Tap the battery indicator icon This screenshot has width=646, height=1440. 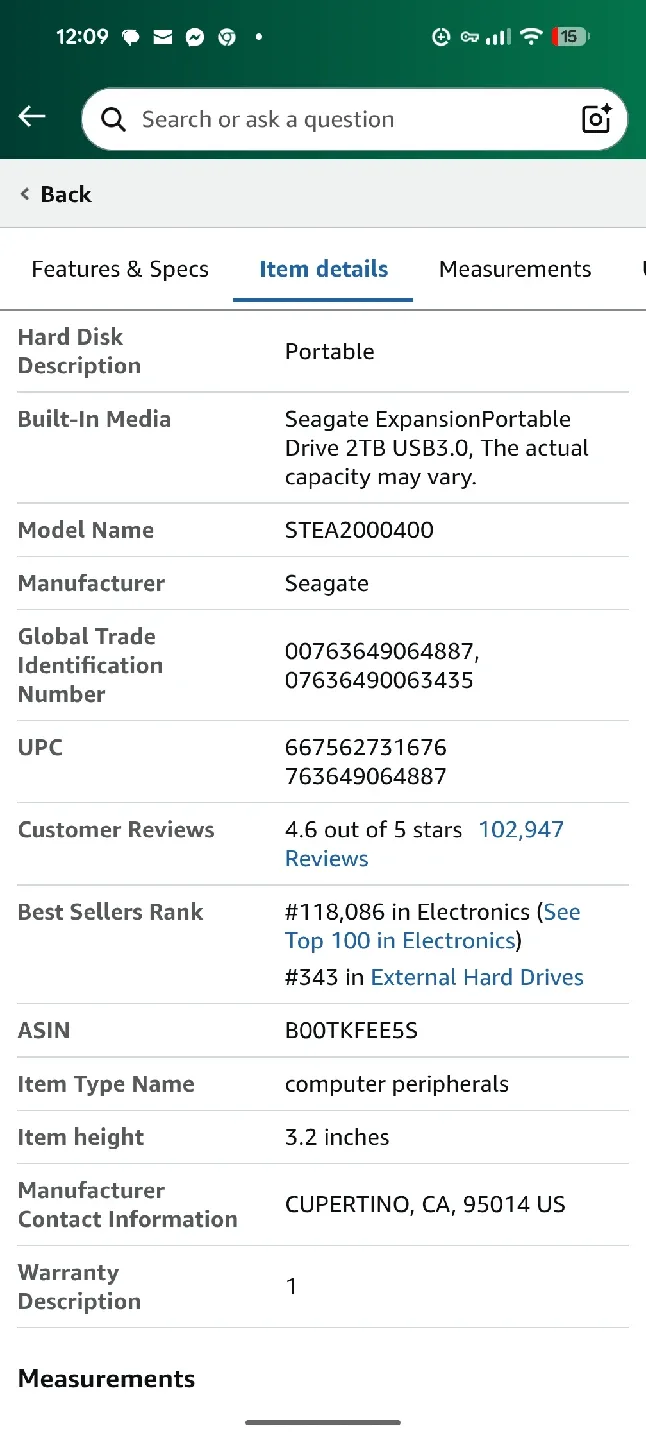tap(570, 36)
